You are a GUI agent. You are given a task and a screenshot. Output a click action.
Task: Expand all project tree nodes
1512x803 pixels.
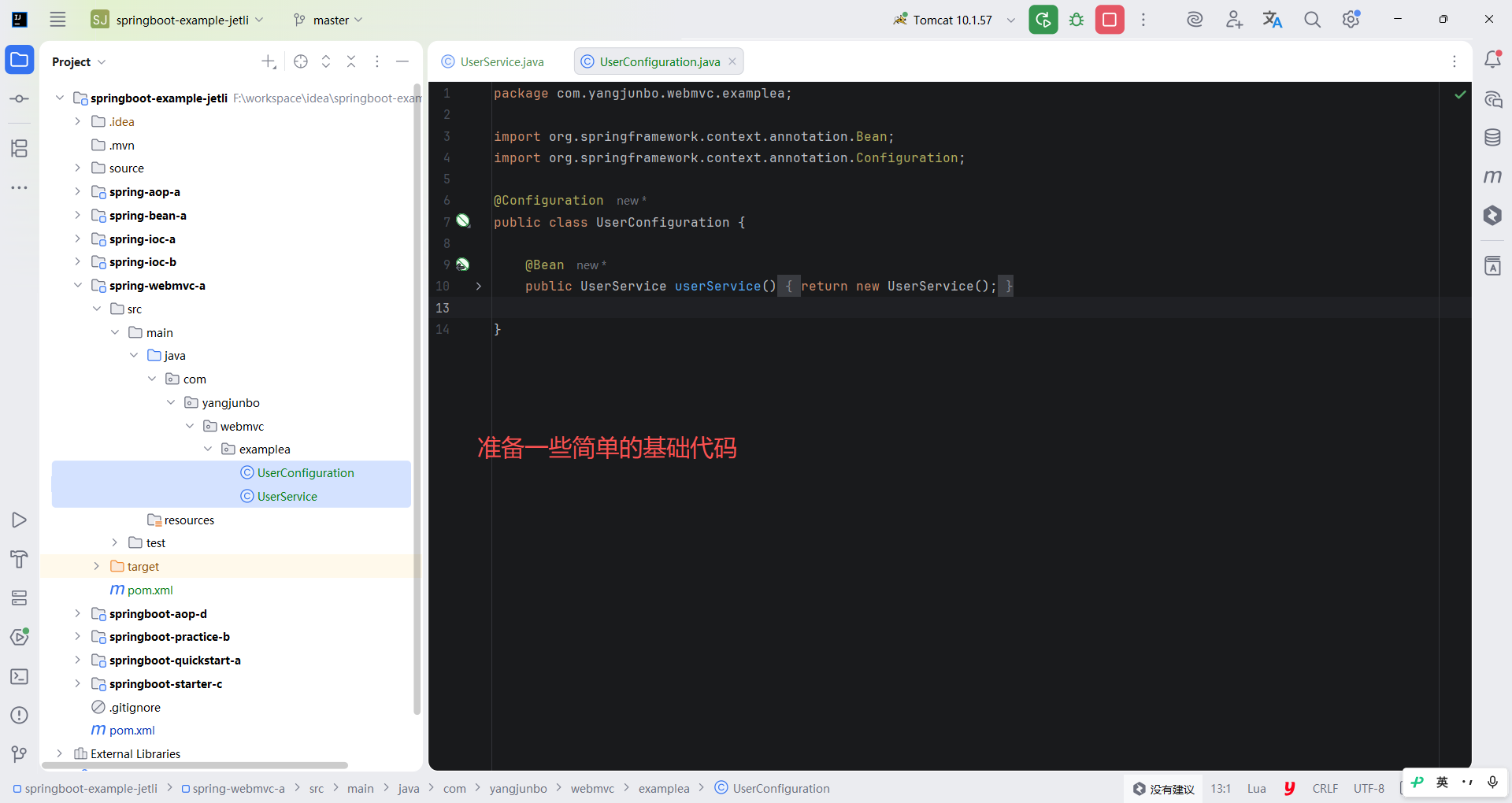coord(326,61)
